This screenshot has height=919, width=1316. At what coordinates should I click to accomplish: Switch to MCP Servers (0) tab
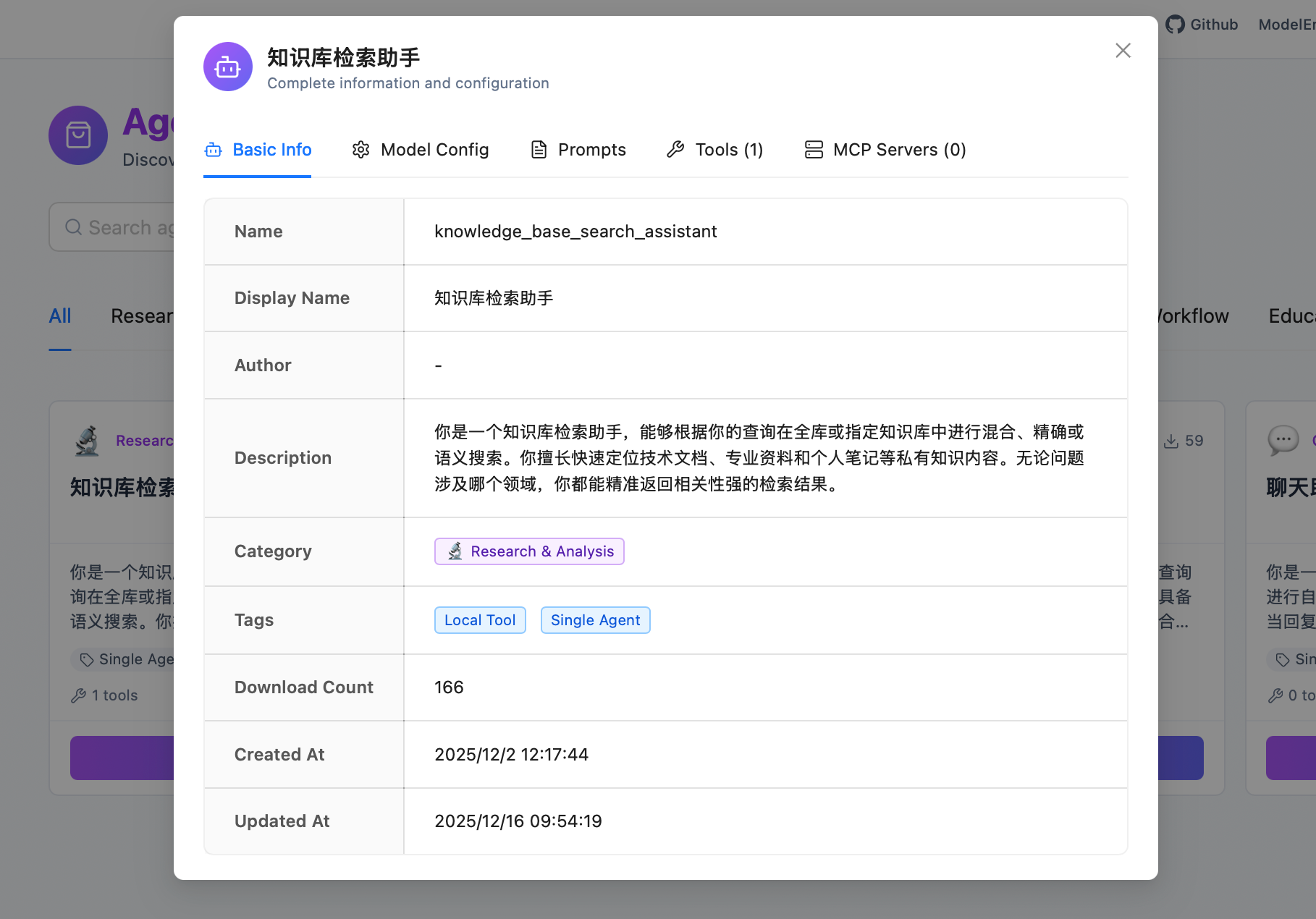885,150
